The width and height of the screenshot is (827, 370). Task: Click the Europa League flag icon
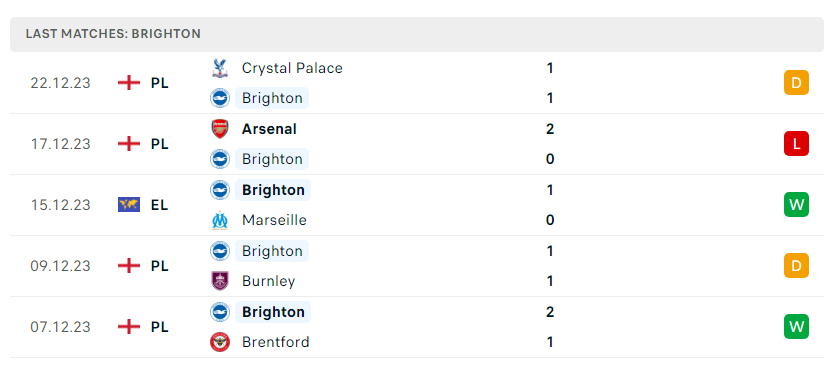pyautogui.click(x=129, y=205)
